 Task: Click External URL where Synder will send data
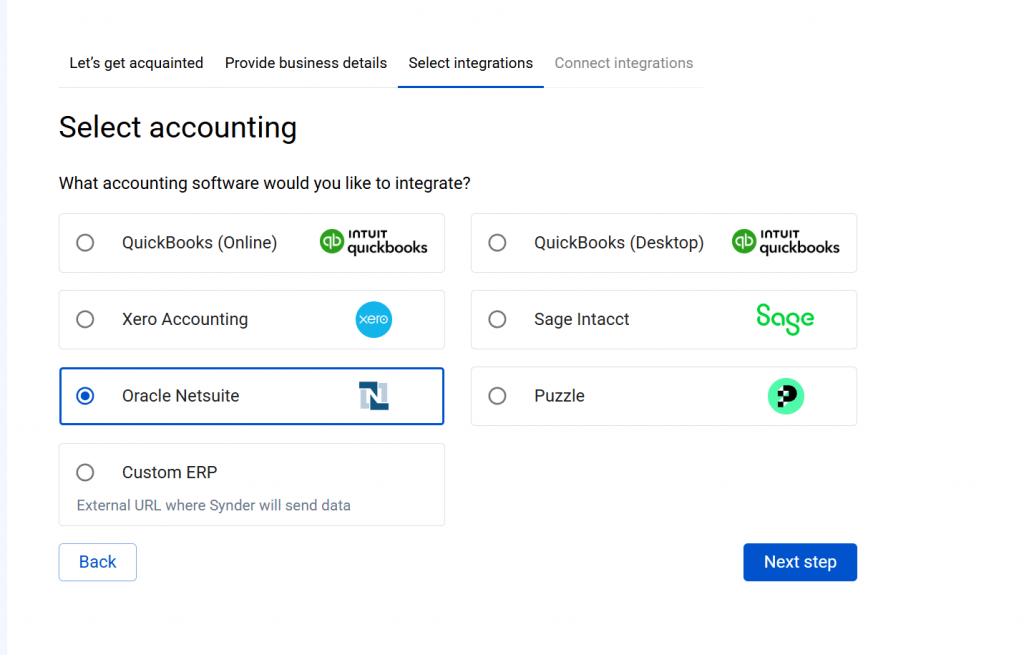point(214,505)
